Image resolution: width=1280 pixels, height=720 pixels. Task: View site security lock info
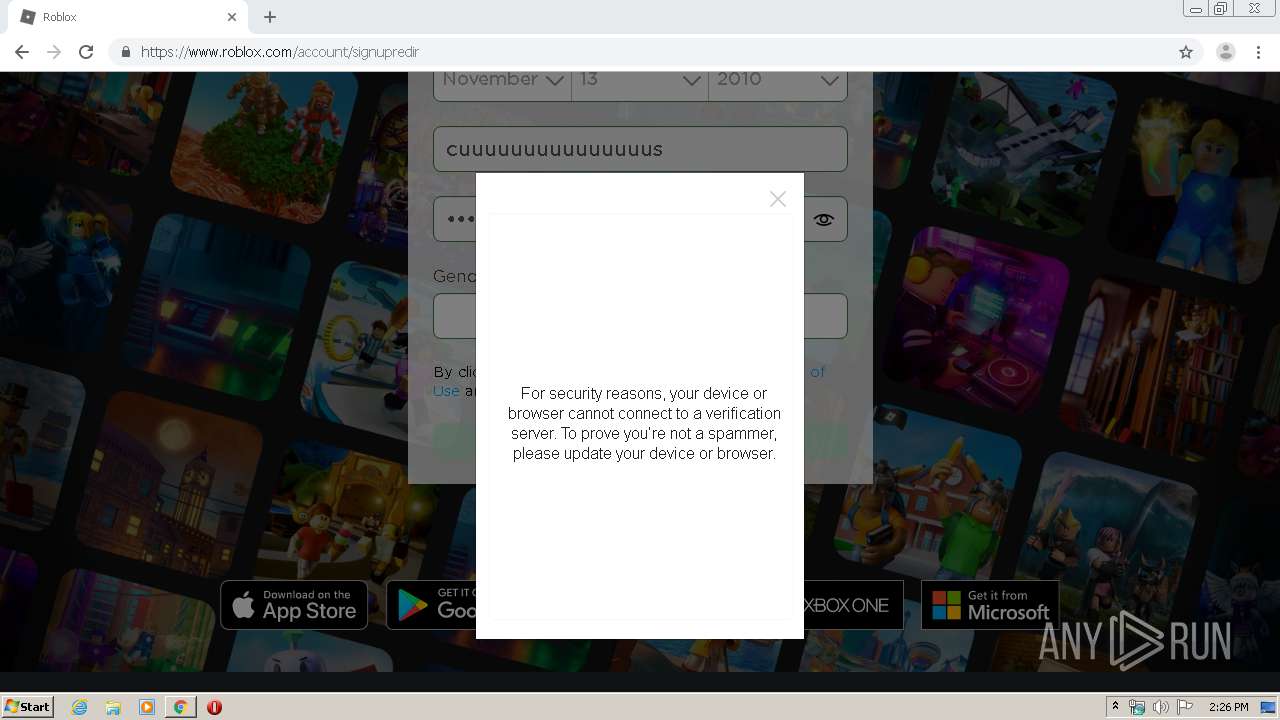coord(125,52)
